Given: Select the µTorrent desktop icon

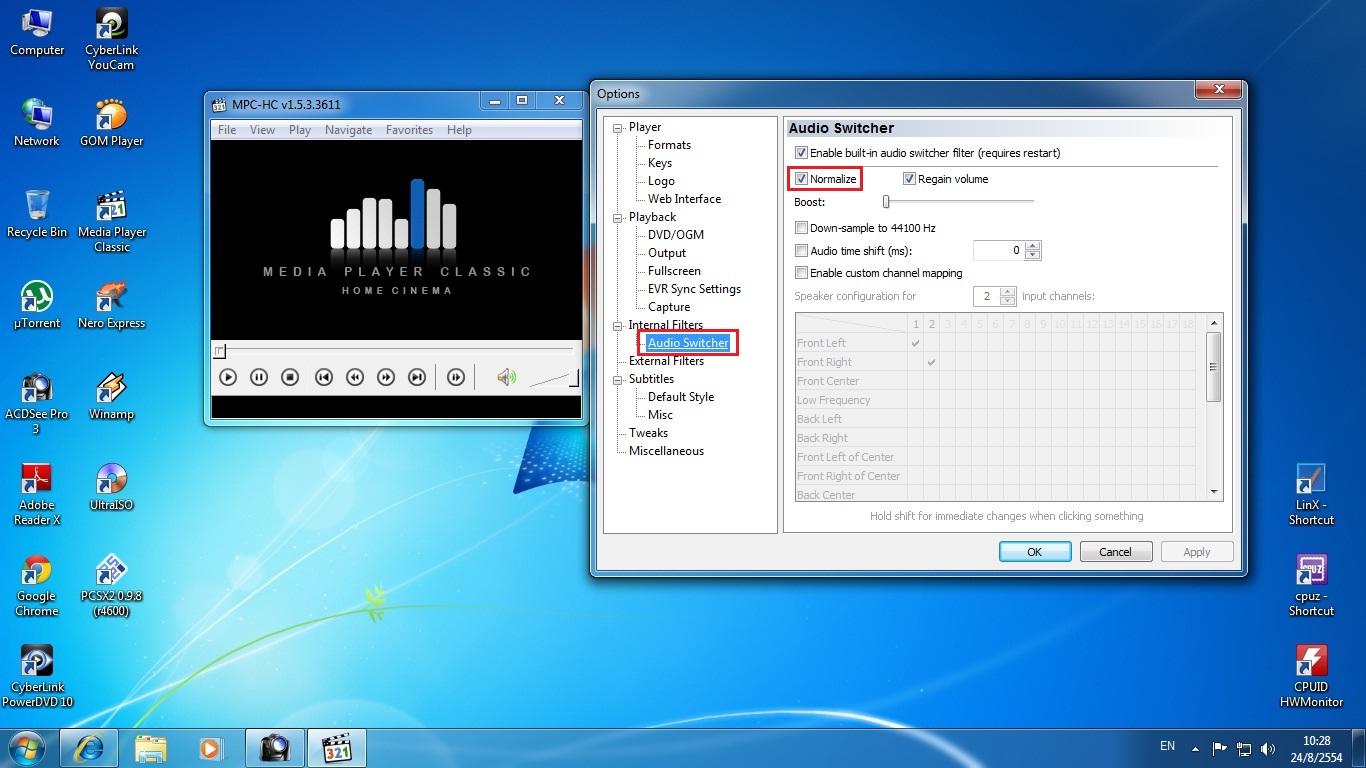Looking at the screenshot, I should point(37,306).
